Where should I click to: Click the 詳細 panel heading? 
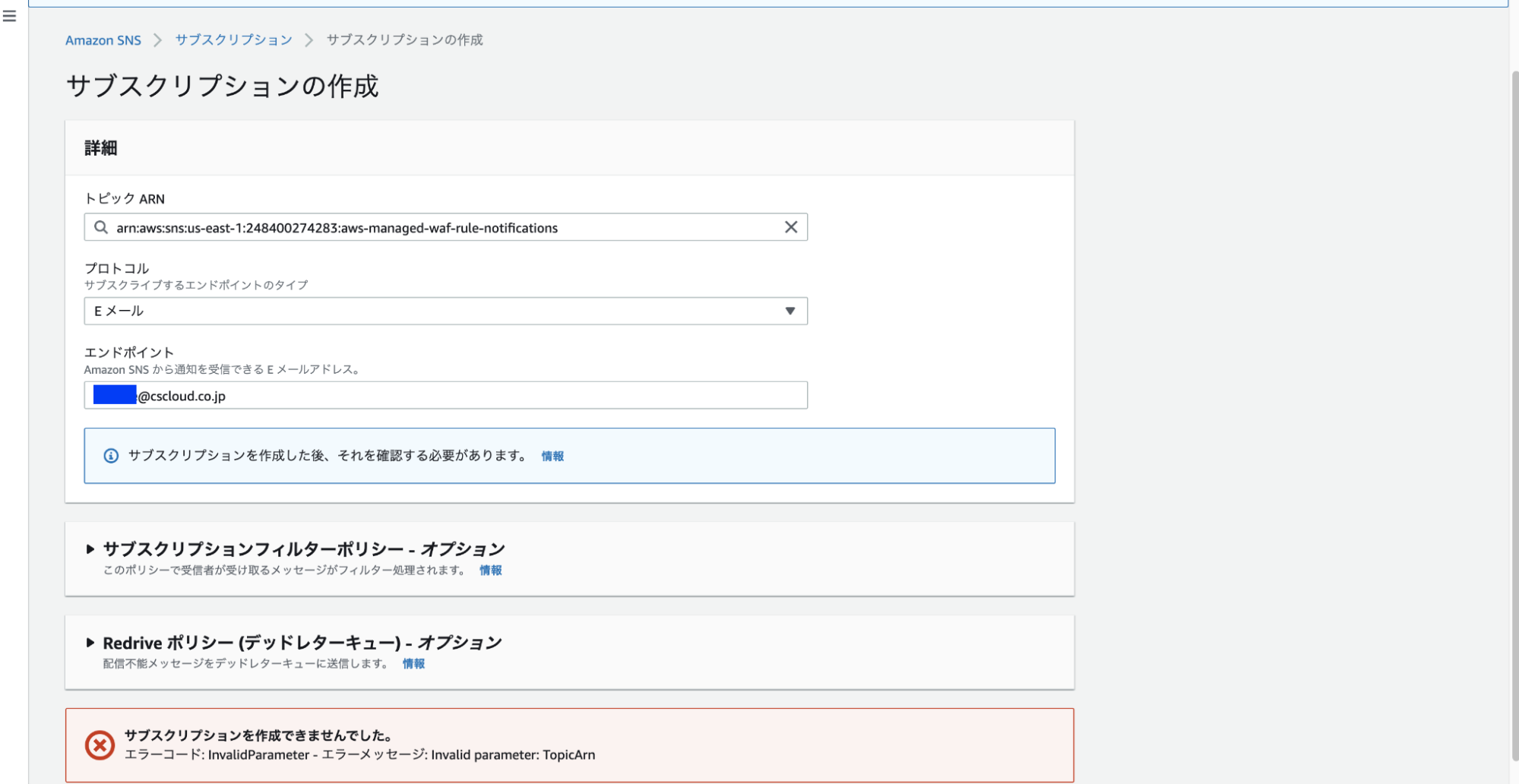[x=101, y=148]
